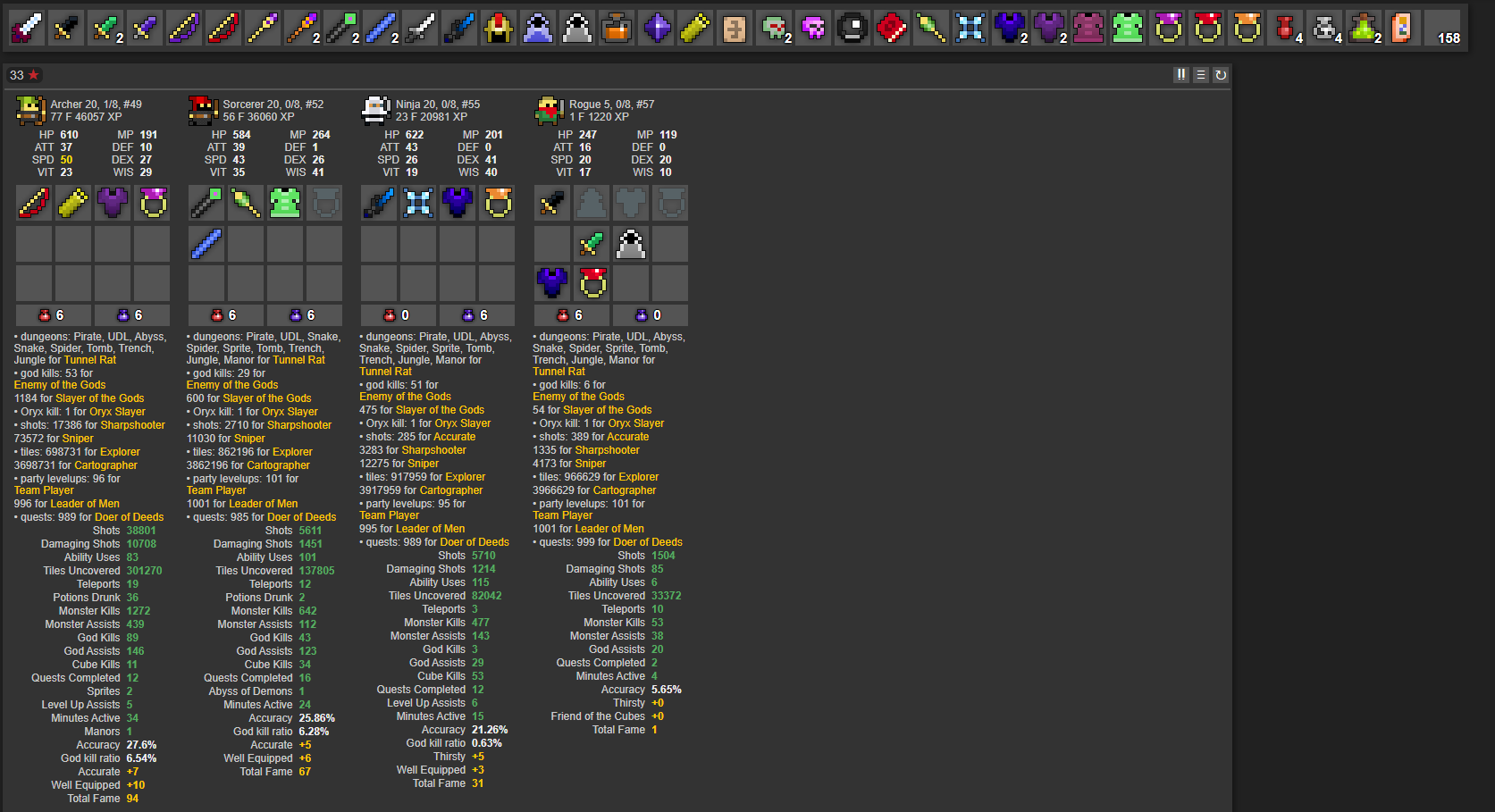Image resolution: width=1495 pixels, height=812 pixels.
Task: Select the tan scroll item in totals bar
Action: coord(735,29)
